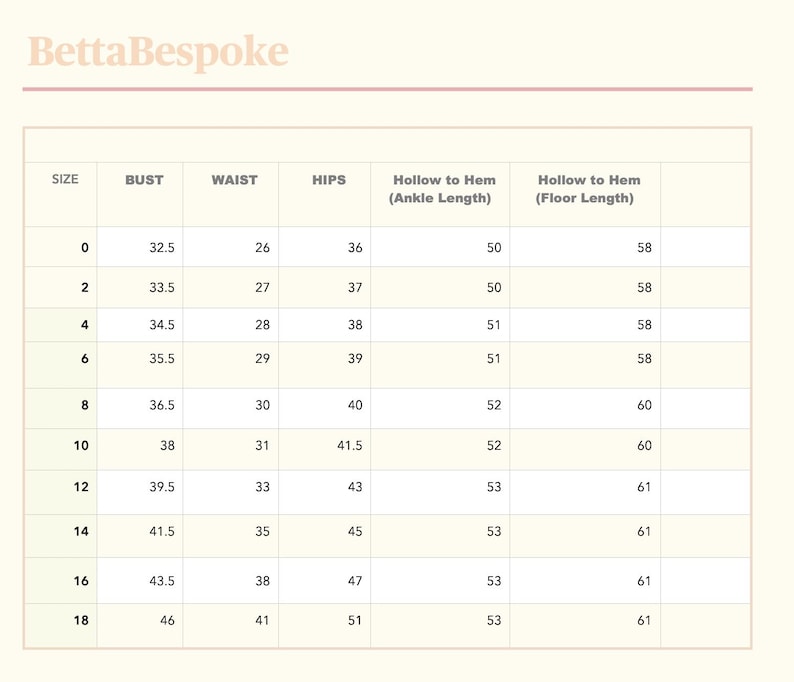
Task: Click floor length 58 in size 0 row
Action: click(645, 248)
